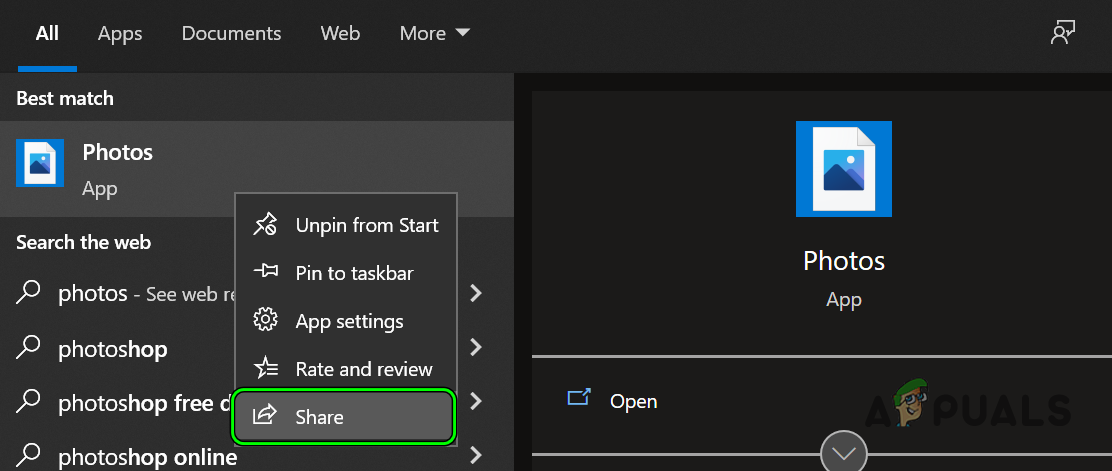
Task: Click the unpin icon beside Unpin from Start
Action: click(x=265, y=225)
